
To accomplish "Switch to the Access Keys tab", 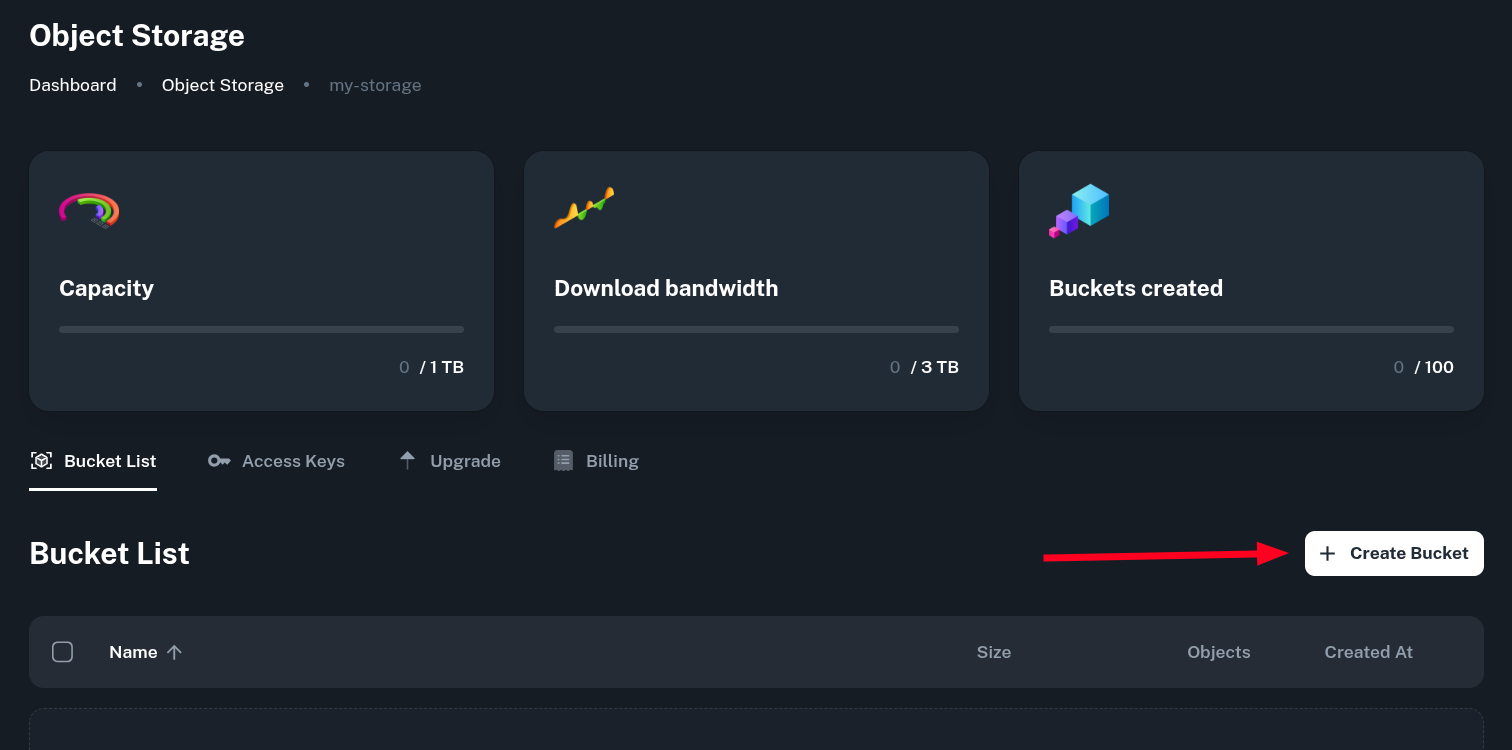I will (x=293, y=461).
